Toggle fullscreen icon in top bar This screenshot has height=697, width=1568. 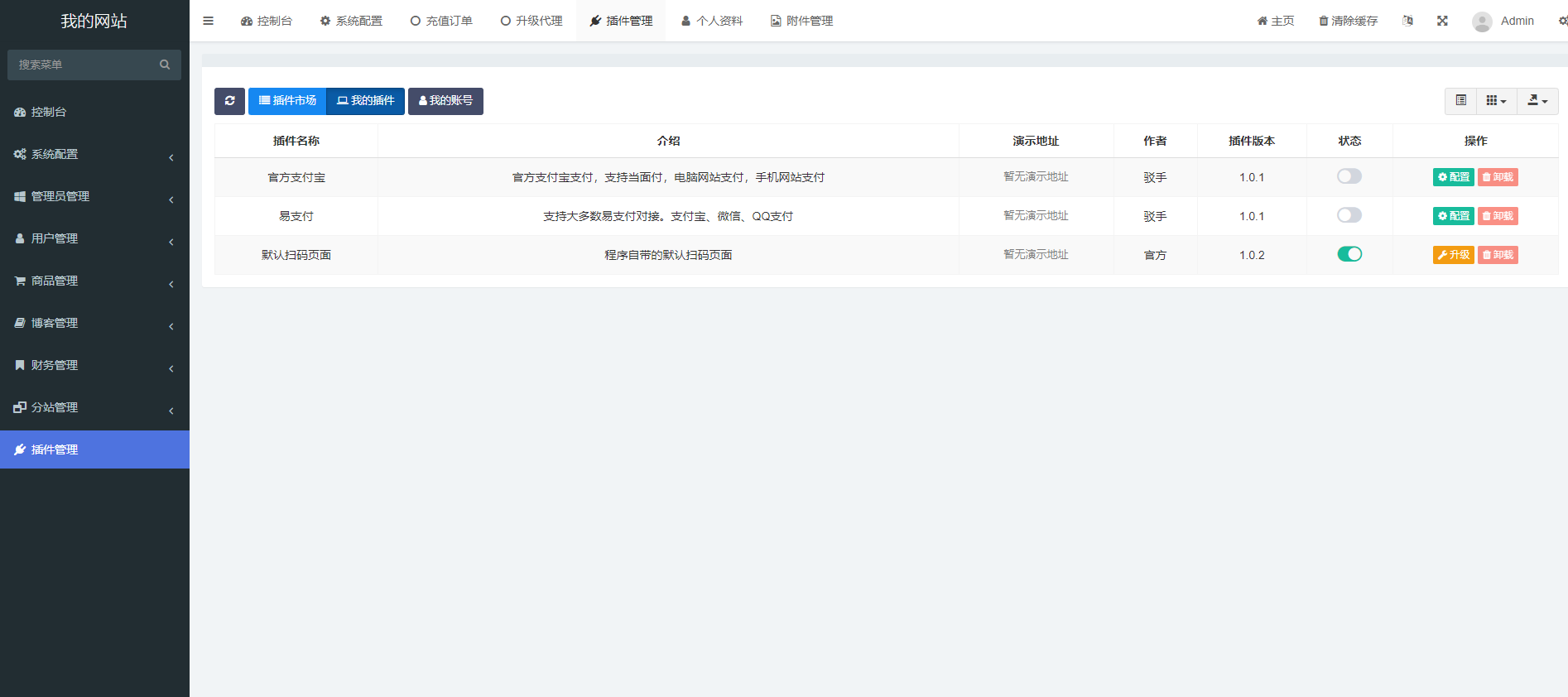pos(1442,21)
